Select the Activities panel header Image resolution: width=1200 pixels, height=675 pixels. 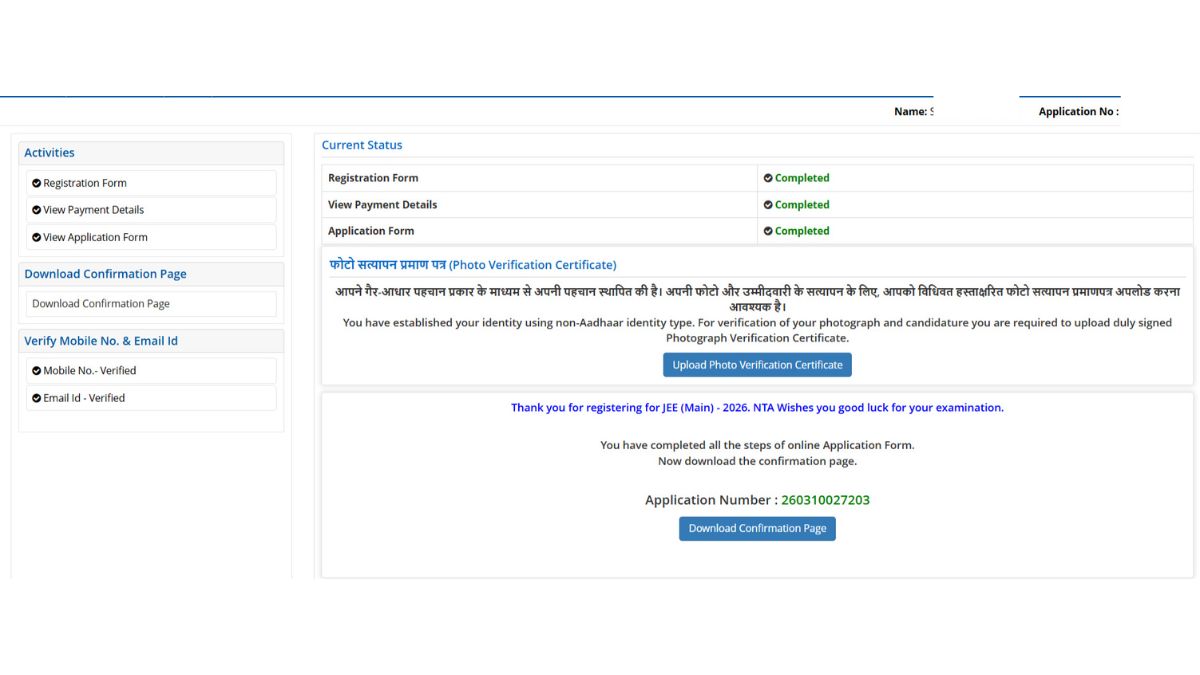pyautogui.click(x=50, y=153)
